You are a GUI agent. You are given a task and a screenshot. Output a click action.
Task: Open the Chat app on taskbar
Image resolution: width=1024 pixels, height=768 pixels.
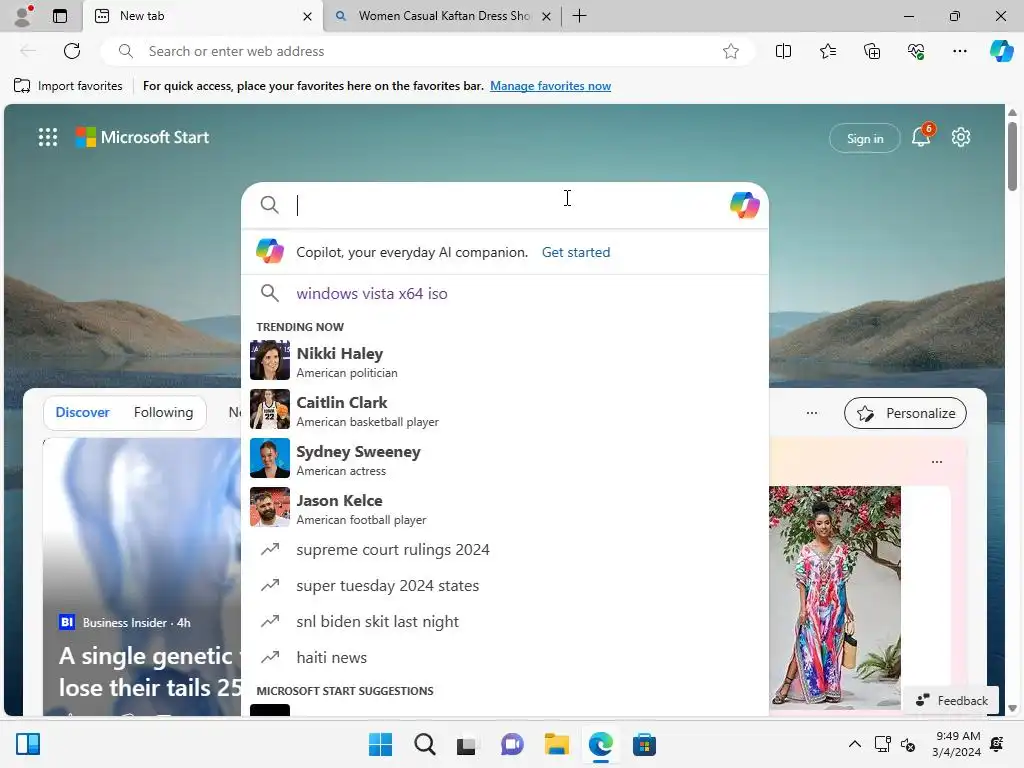pyautogui.click(x=512, y=744)
